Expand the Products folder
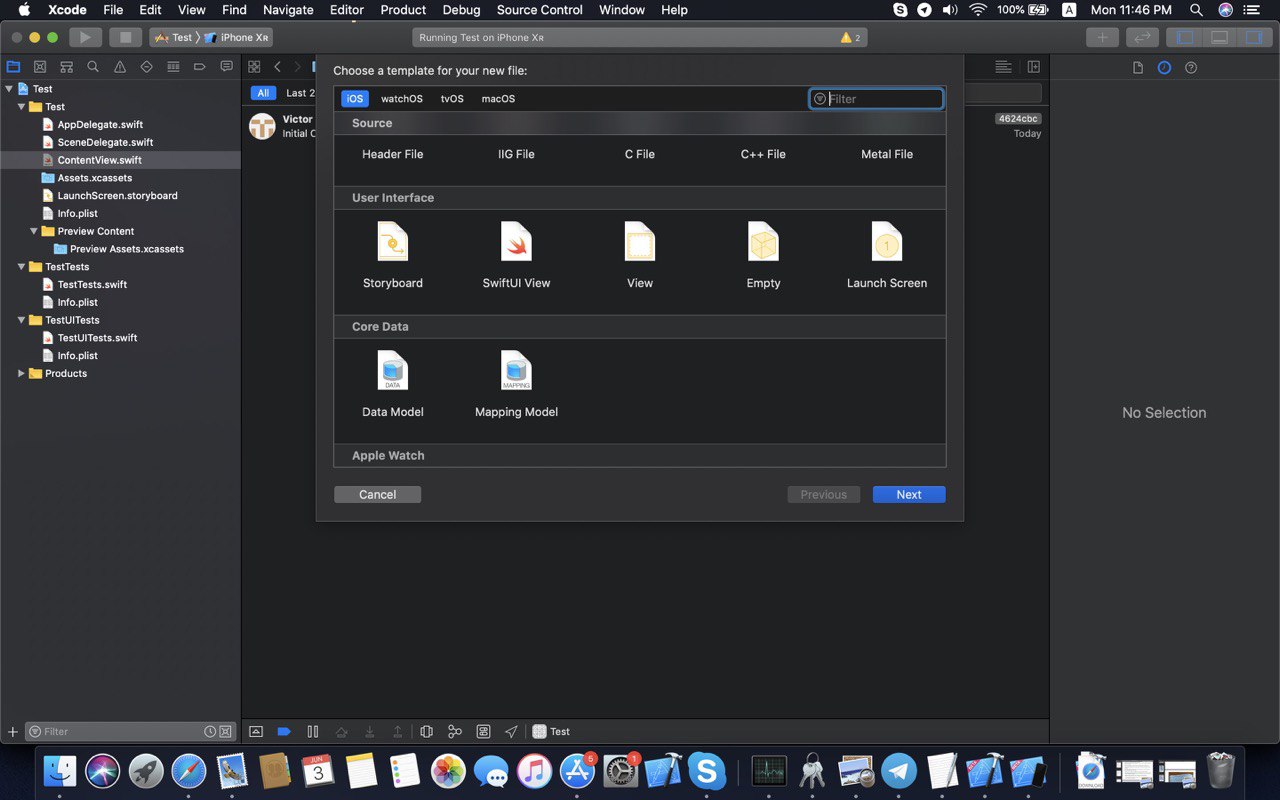The height and width of the screenshot is (800, 1280). (21, 373)
